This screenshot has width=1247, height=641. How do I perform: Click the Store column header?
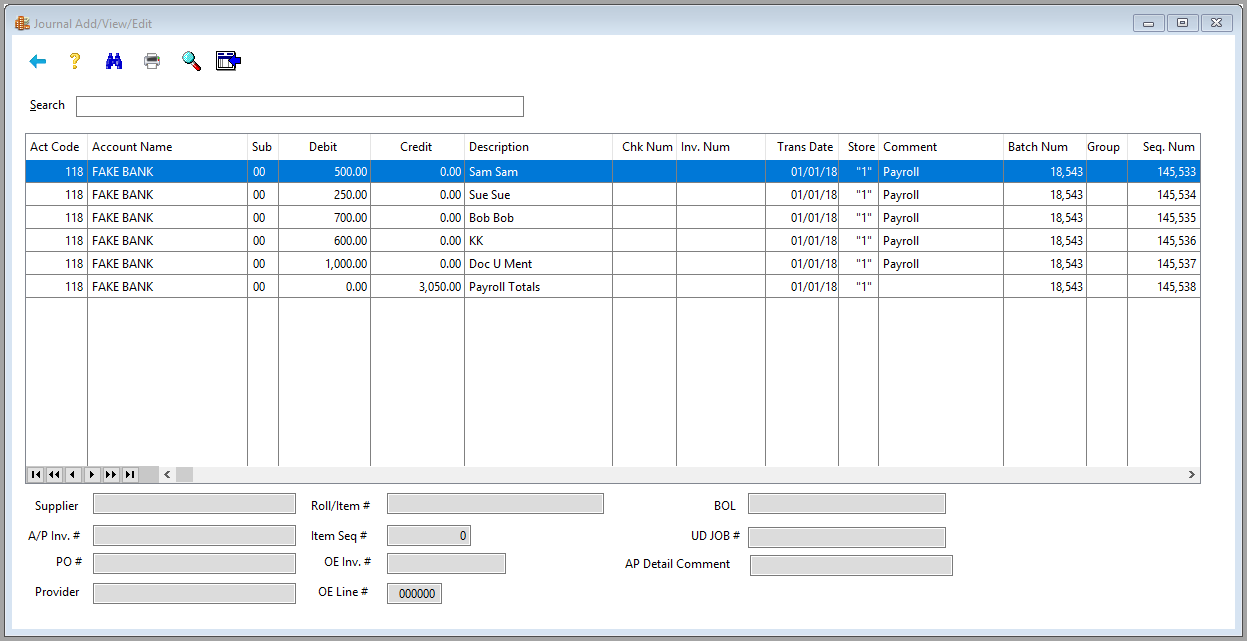(x=859, y=147)
